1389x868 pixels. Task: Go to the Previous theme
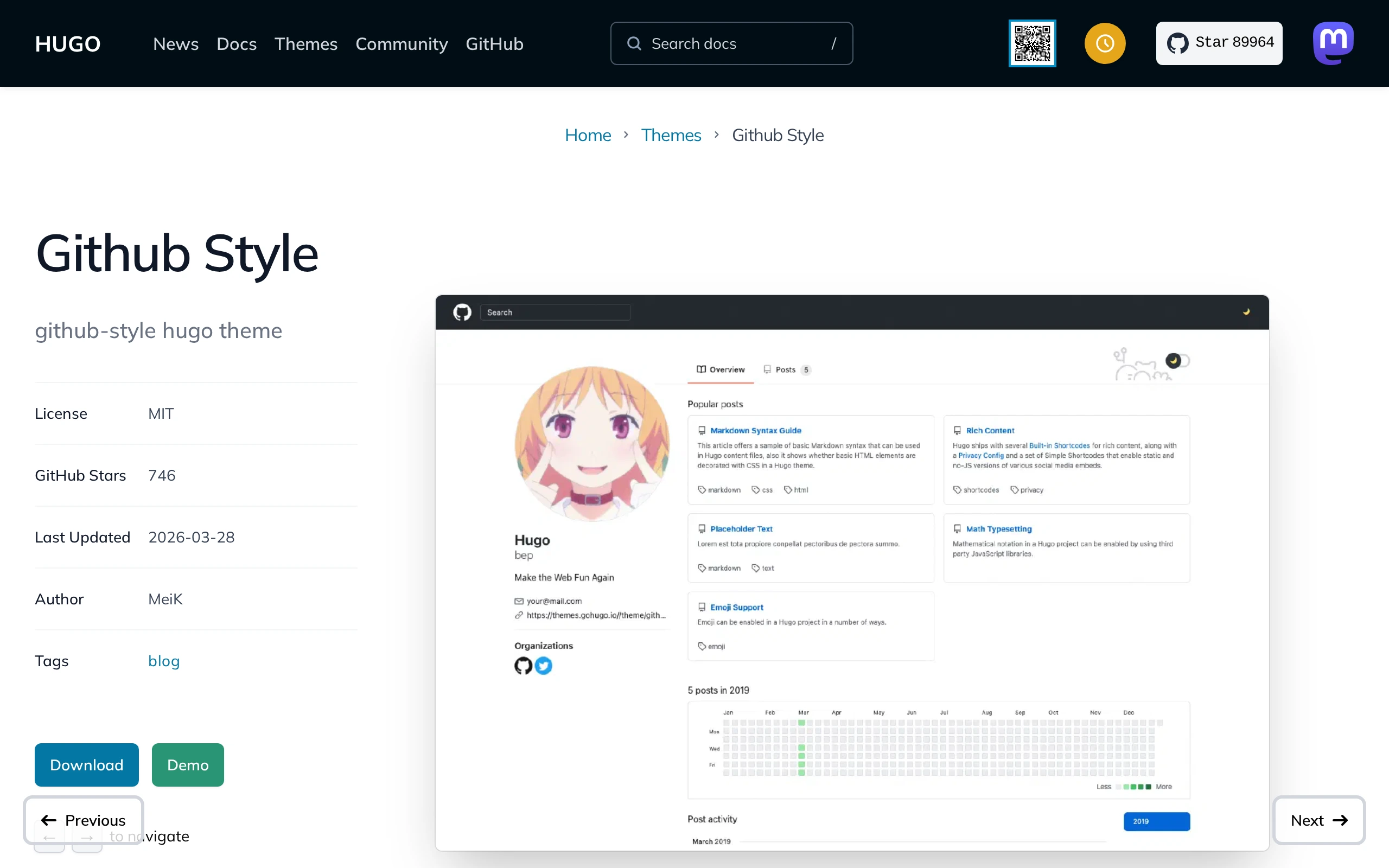[83, 820]
